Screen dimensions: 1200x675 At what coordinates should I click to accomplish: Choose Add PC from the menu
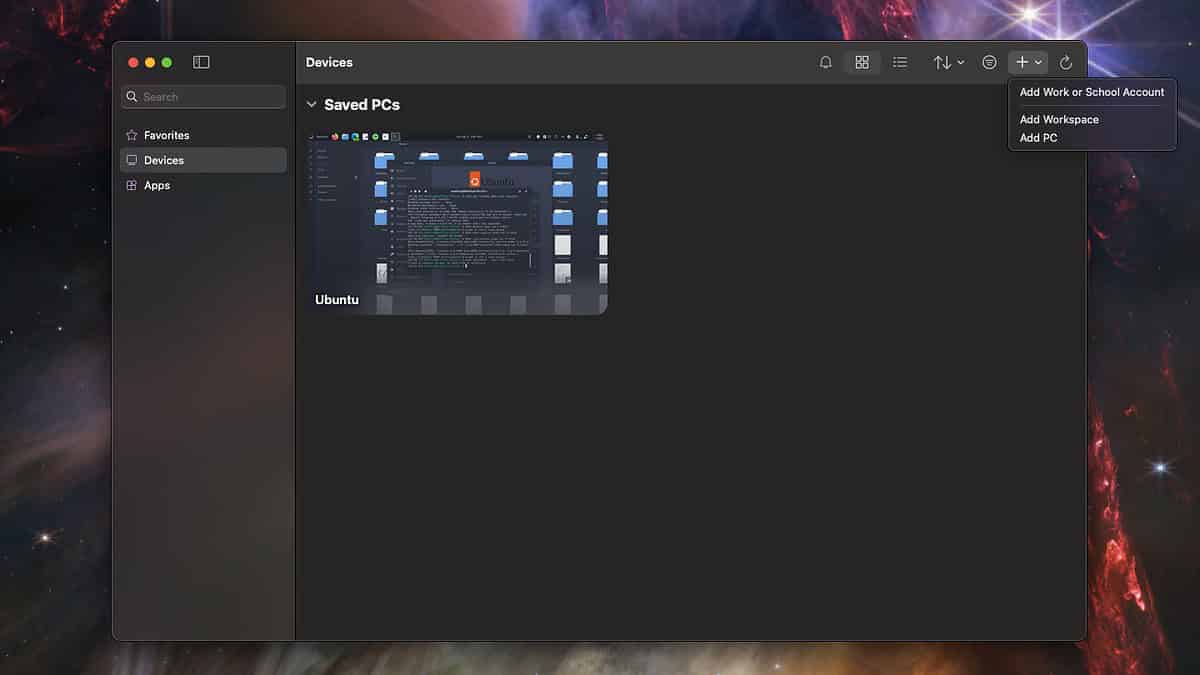[x=1038, y=137]
